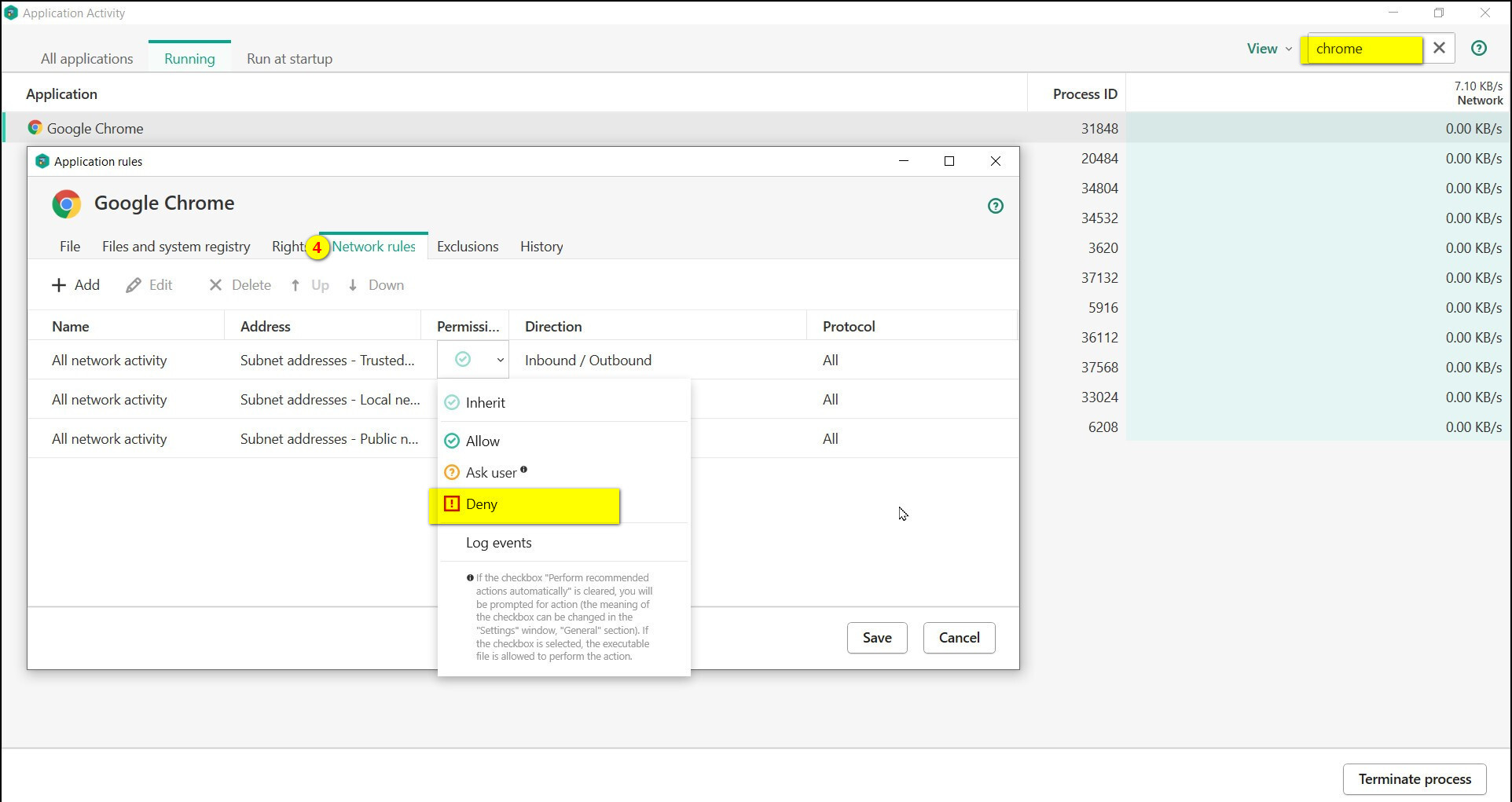Viewport: 1512px width, 802px height.
Task: Choose Inherit from permission menu
Action: 563,402
